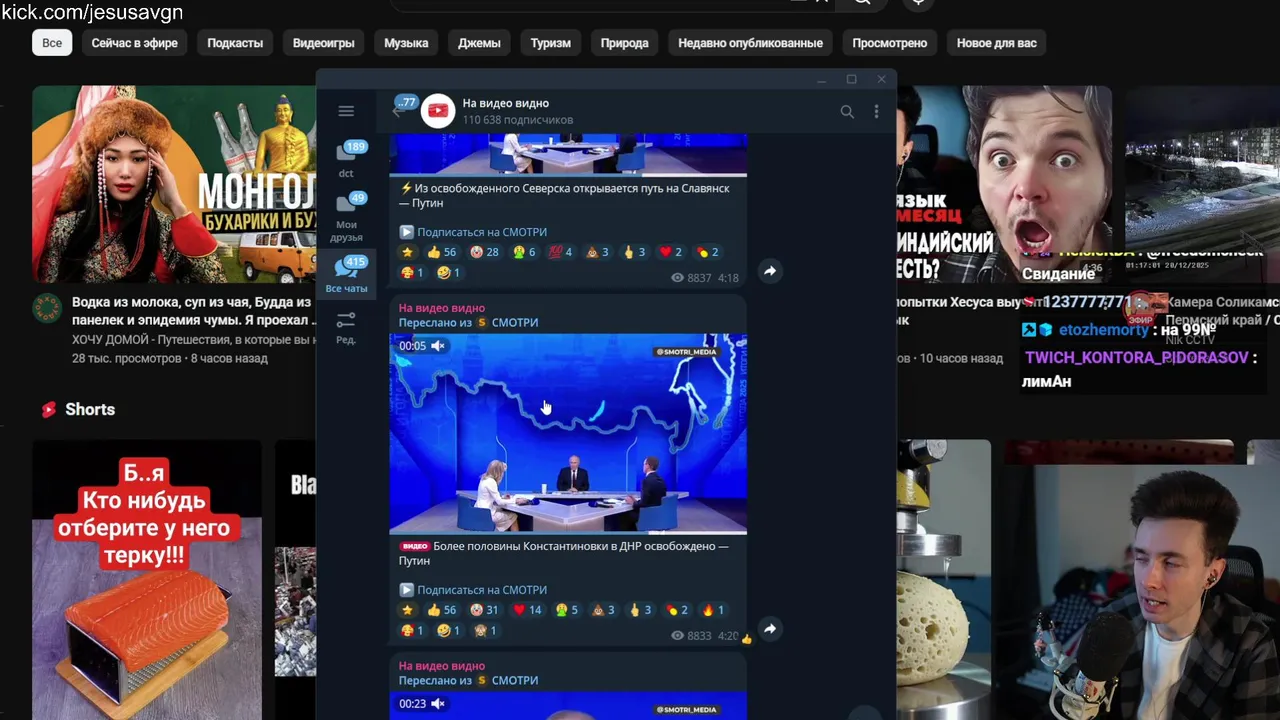The image size is (1280, 720).
Task: Select the Недавно опубликованные chip on YouTube
Action: 750,43
